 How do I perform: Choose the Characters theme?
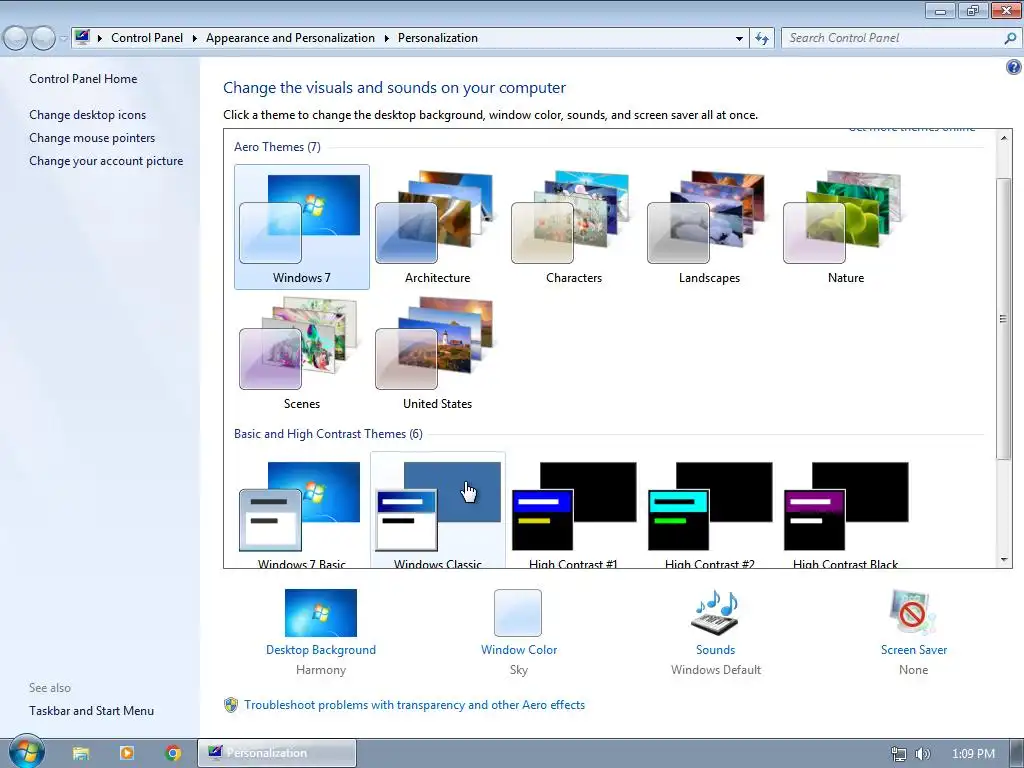click(573, 227)
